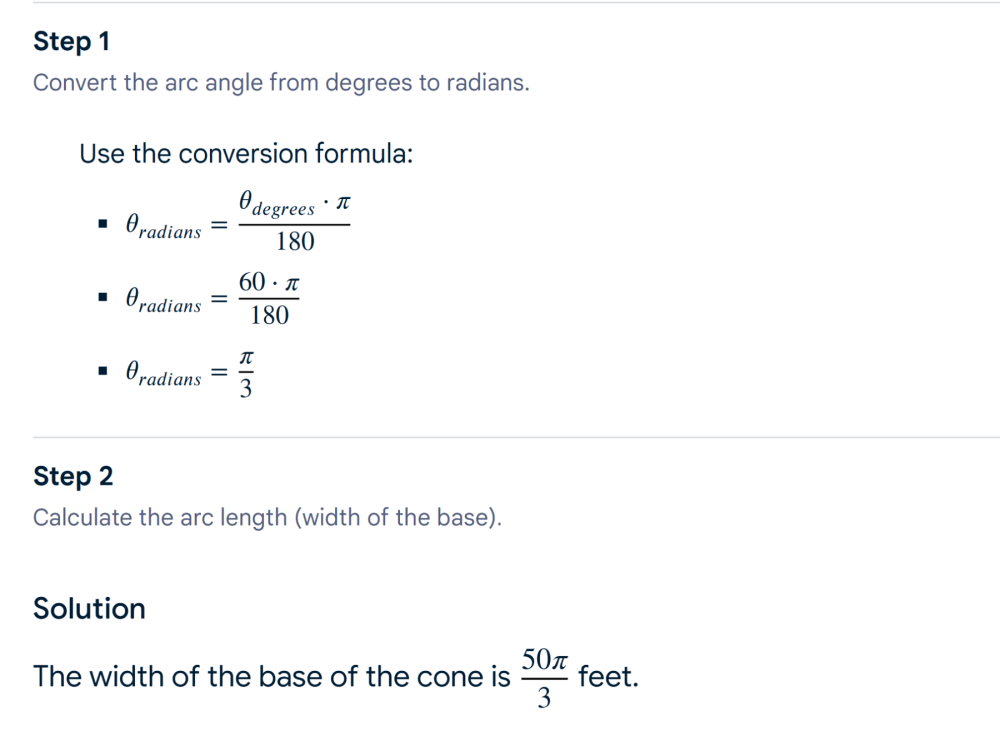This screenshot has width=1000, height=731.
Task: Click "Use the conversion formula:" line
Action: 246,155
